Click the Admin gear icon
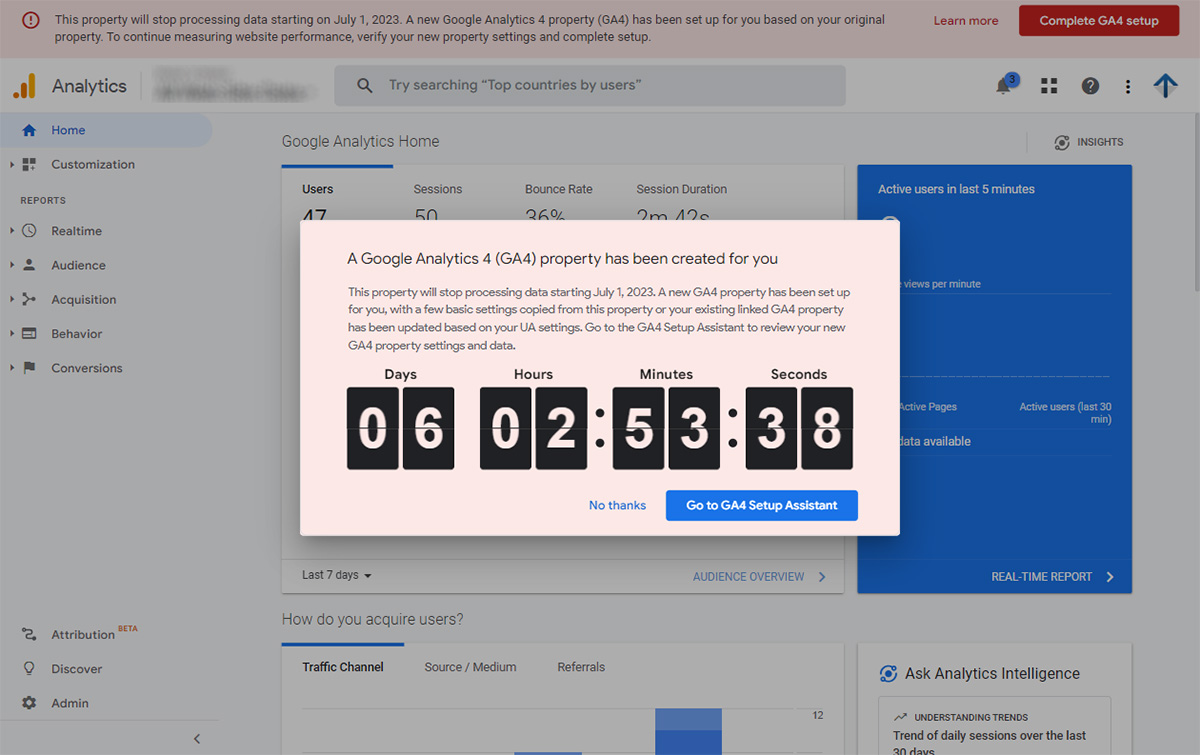The width and height of the screenshot is (1200, 755). 29,703
